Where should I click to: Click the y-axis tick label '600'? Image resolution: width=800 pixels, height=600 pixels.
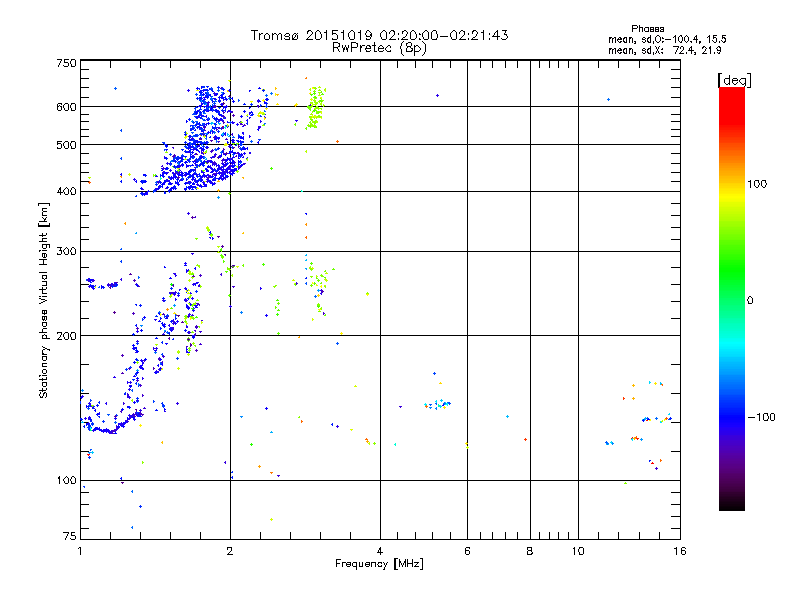click(66, 107)
